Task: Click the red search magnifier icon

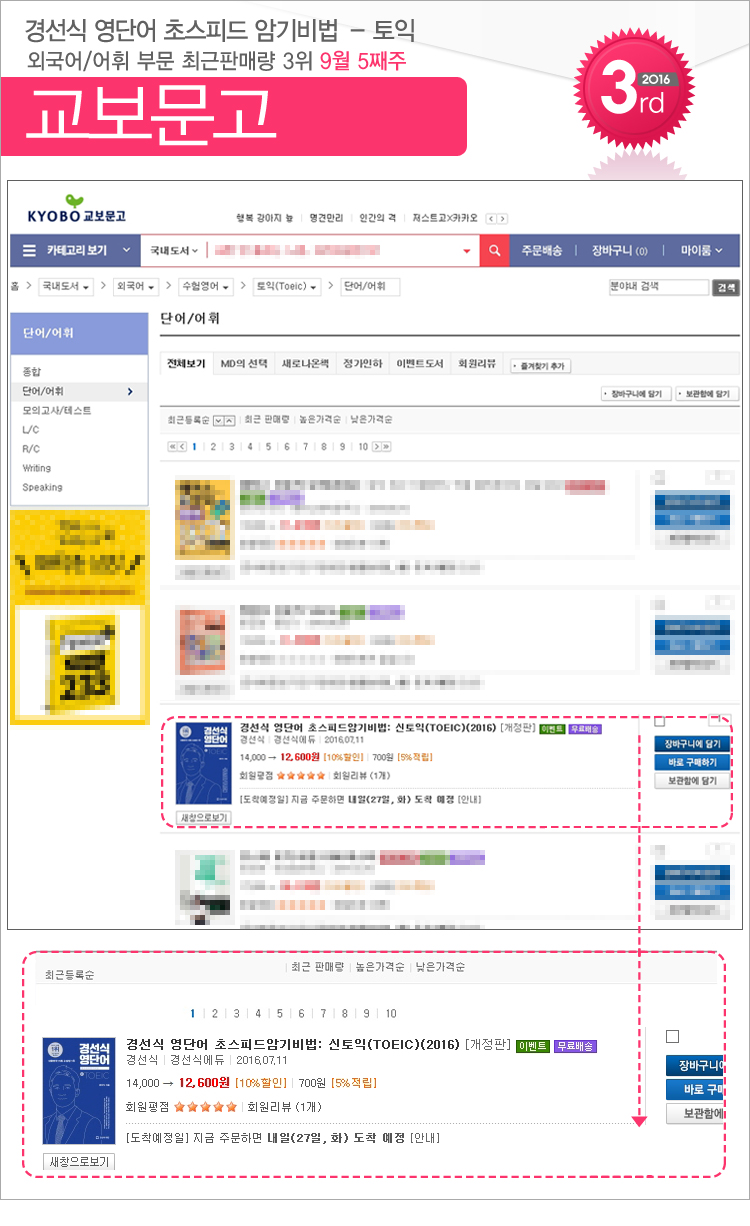Action: pyautogui.click(x=495, y=251)
